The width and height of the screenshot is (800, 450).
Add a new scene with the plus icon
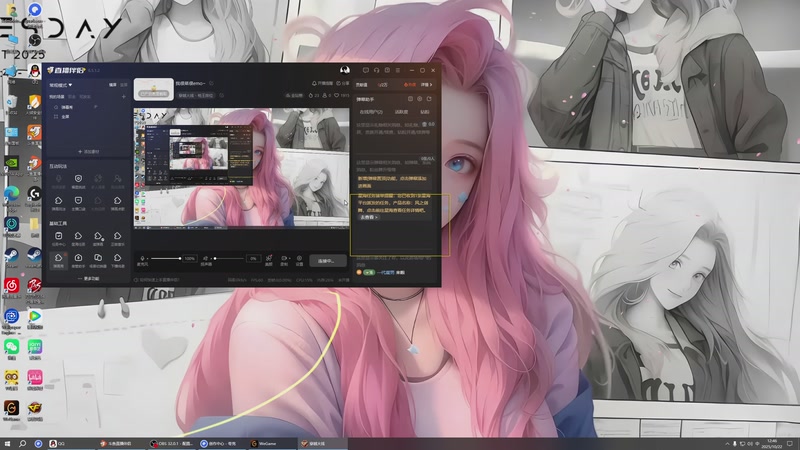123,96
